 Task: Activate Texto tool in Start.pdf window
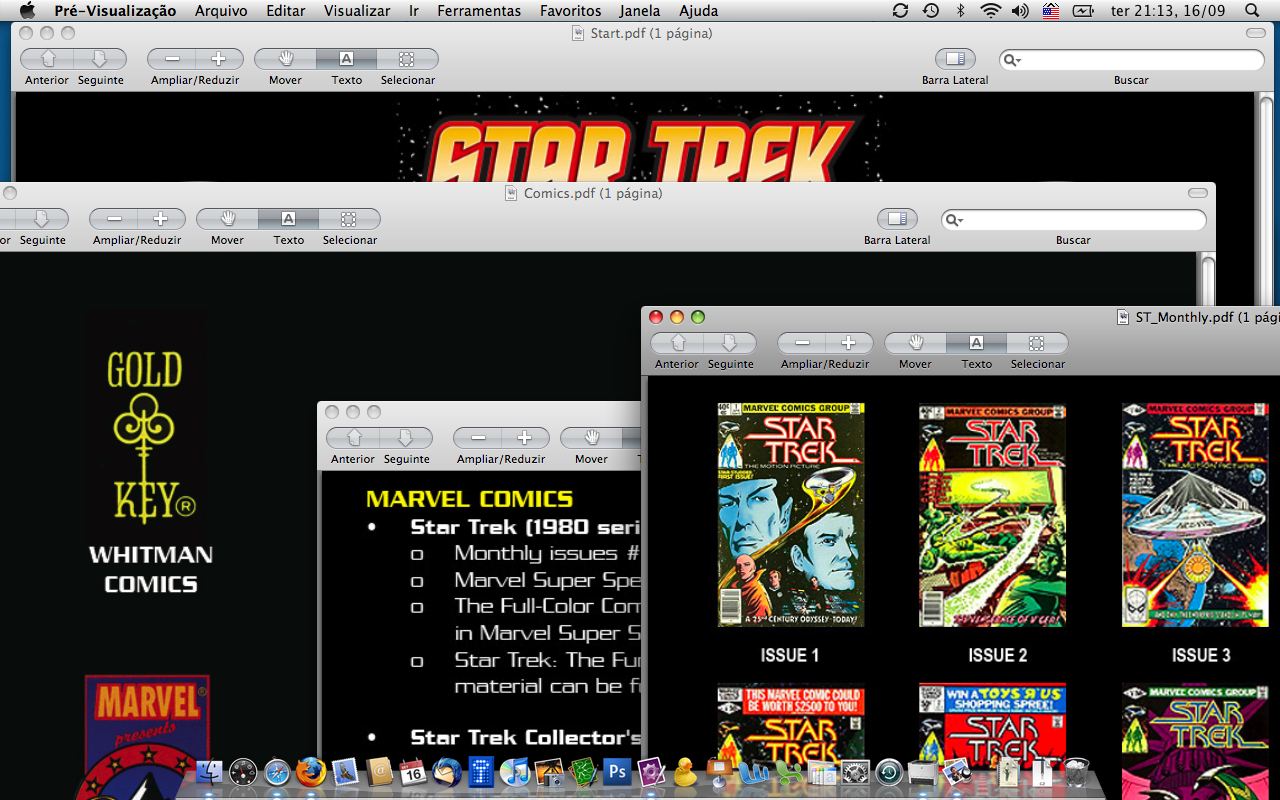[x=346, y=59]
